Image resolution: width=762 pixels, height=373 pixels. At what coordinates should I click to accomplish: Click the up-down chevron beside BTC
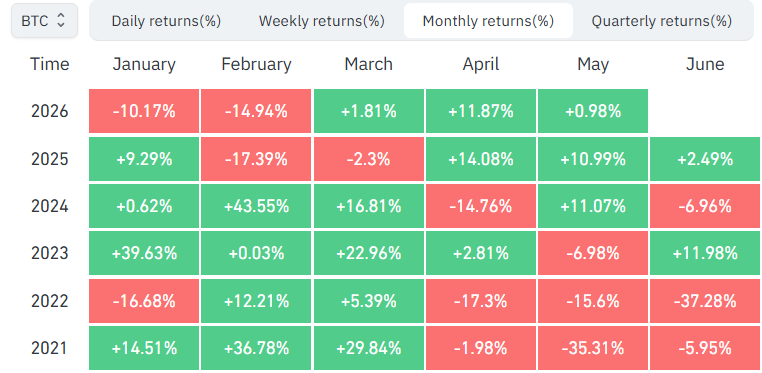(x=61, y=20)
